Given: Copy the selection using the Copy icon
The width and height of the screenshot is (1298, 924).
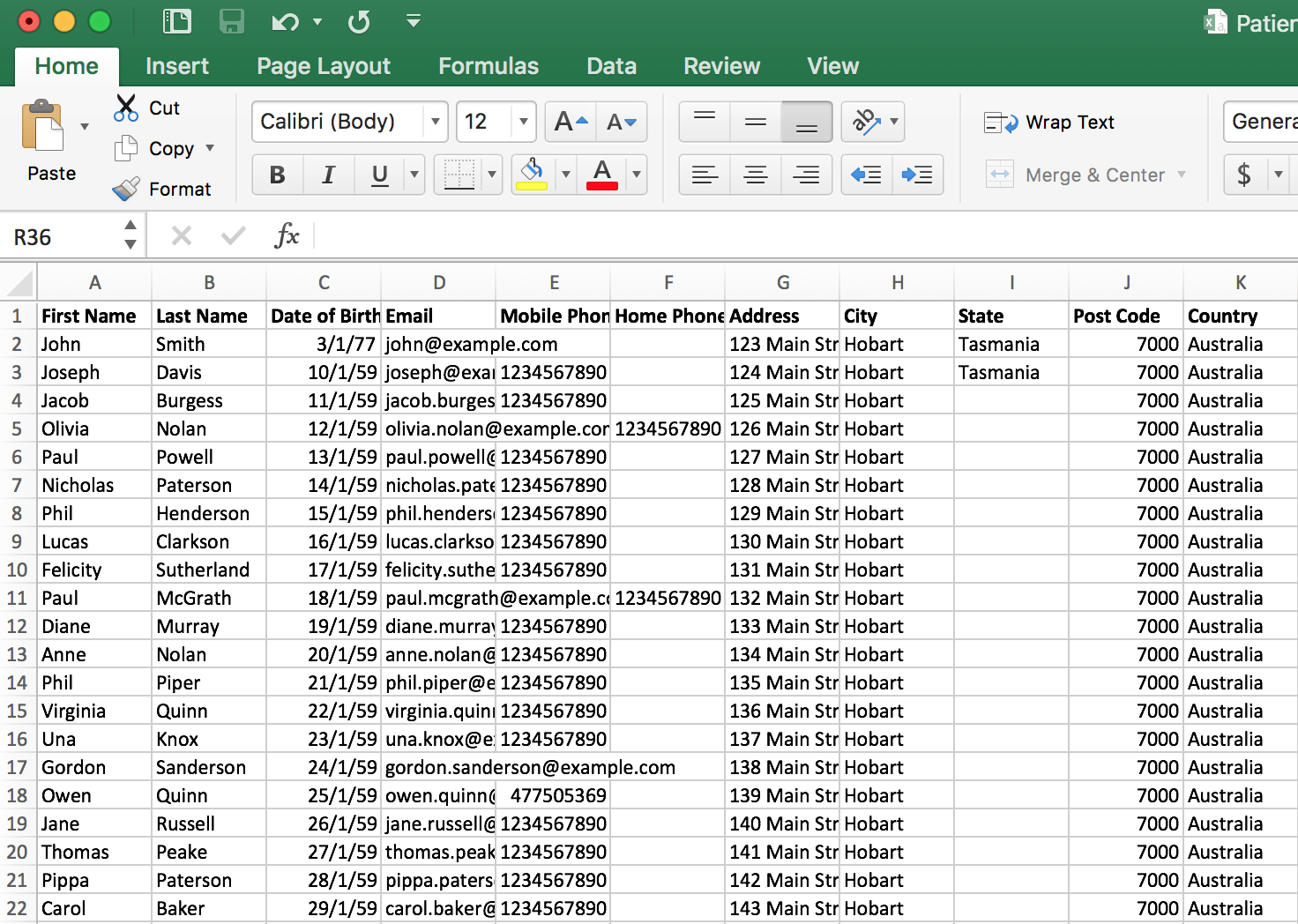Looking at the screenshot, I should coord(126,148).
